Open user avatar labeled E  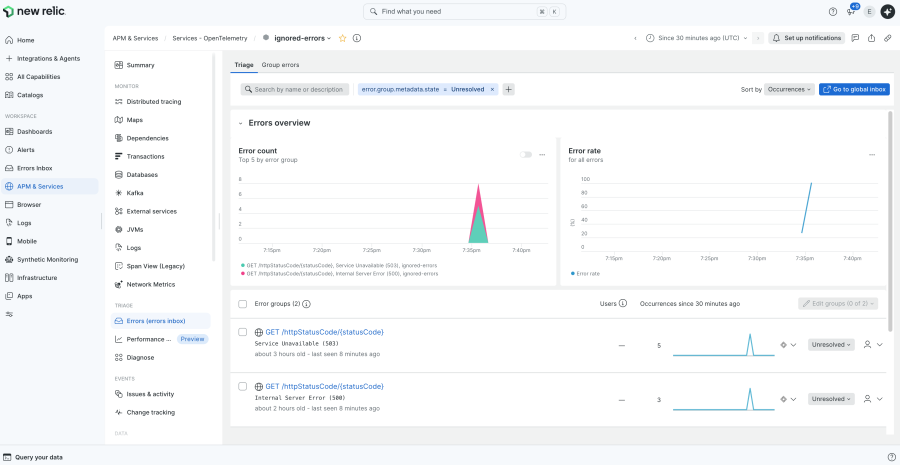[870, 11]
